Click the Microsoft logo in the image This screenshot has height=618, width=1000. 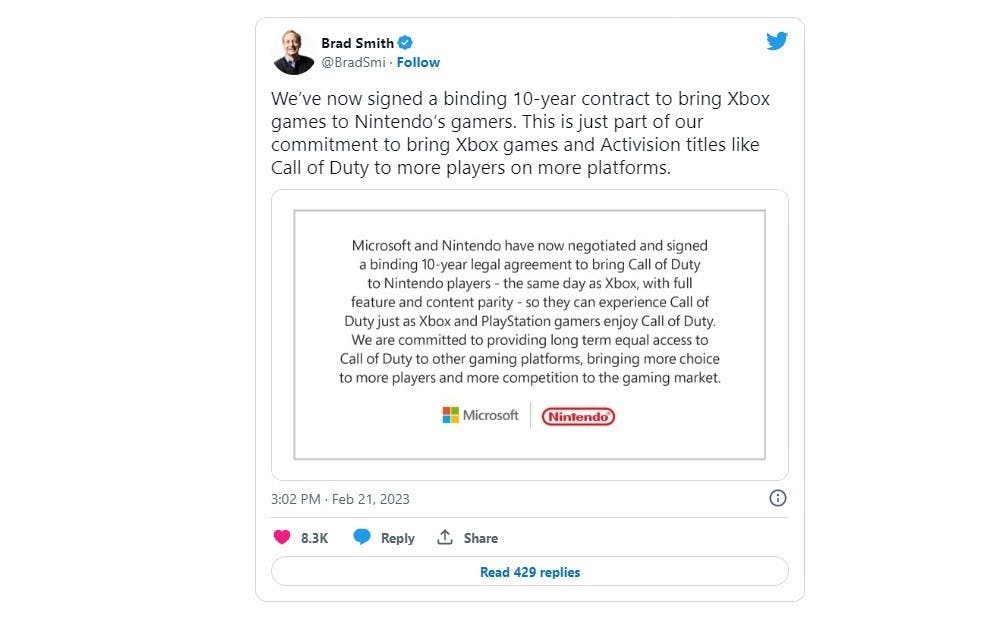[x=480, y=415]
